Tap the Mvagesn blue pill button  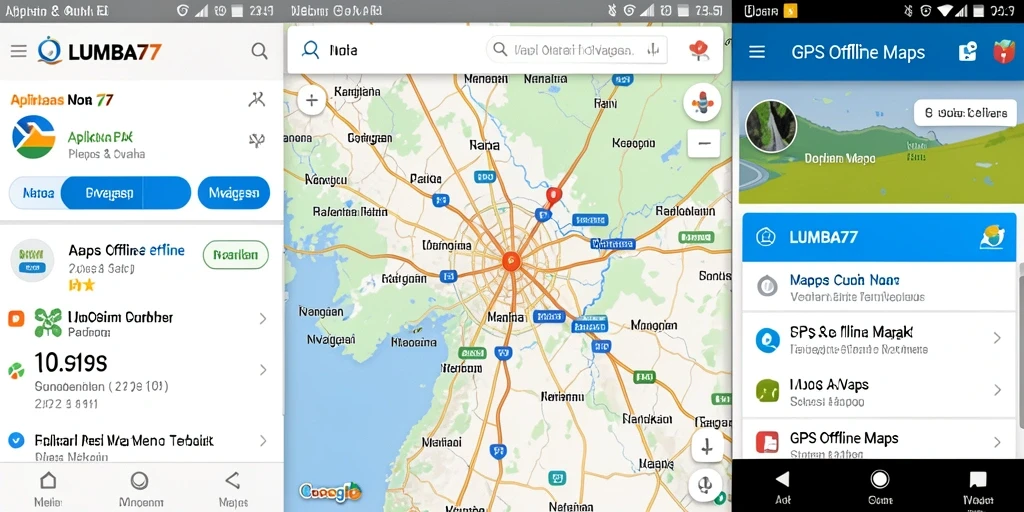coord(234,193)
